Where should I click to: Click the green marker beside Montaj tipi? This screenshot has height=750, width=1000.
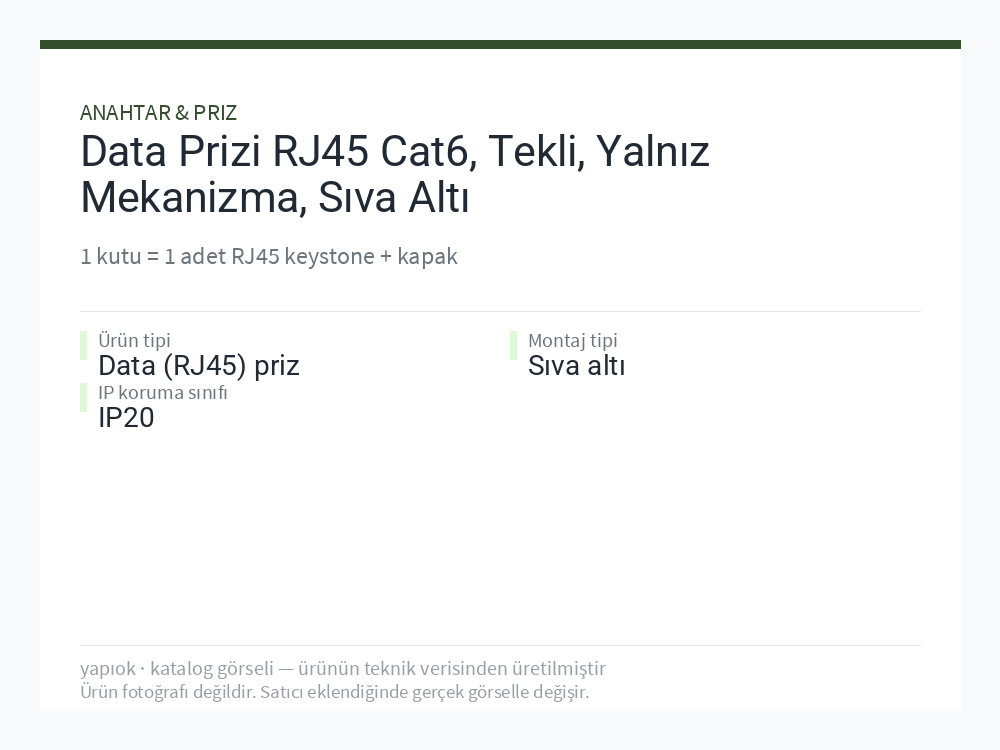(513, 346)
